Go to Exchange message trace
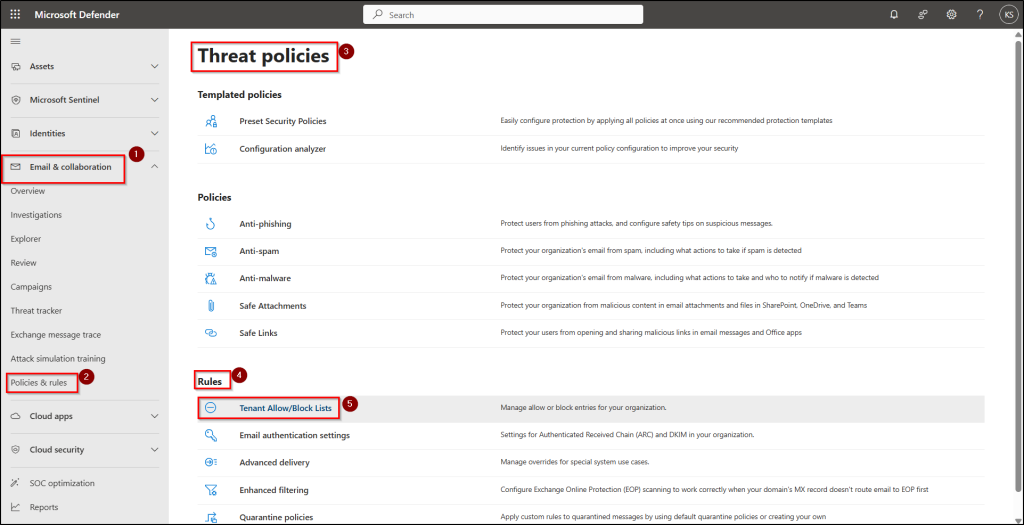1024x525 pixels. point(56,335)
